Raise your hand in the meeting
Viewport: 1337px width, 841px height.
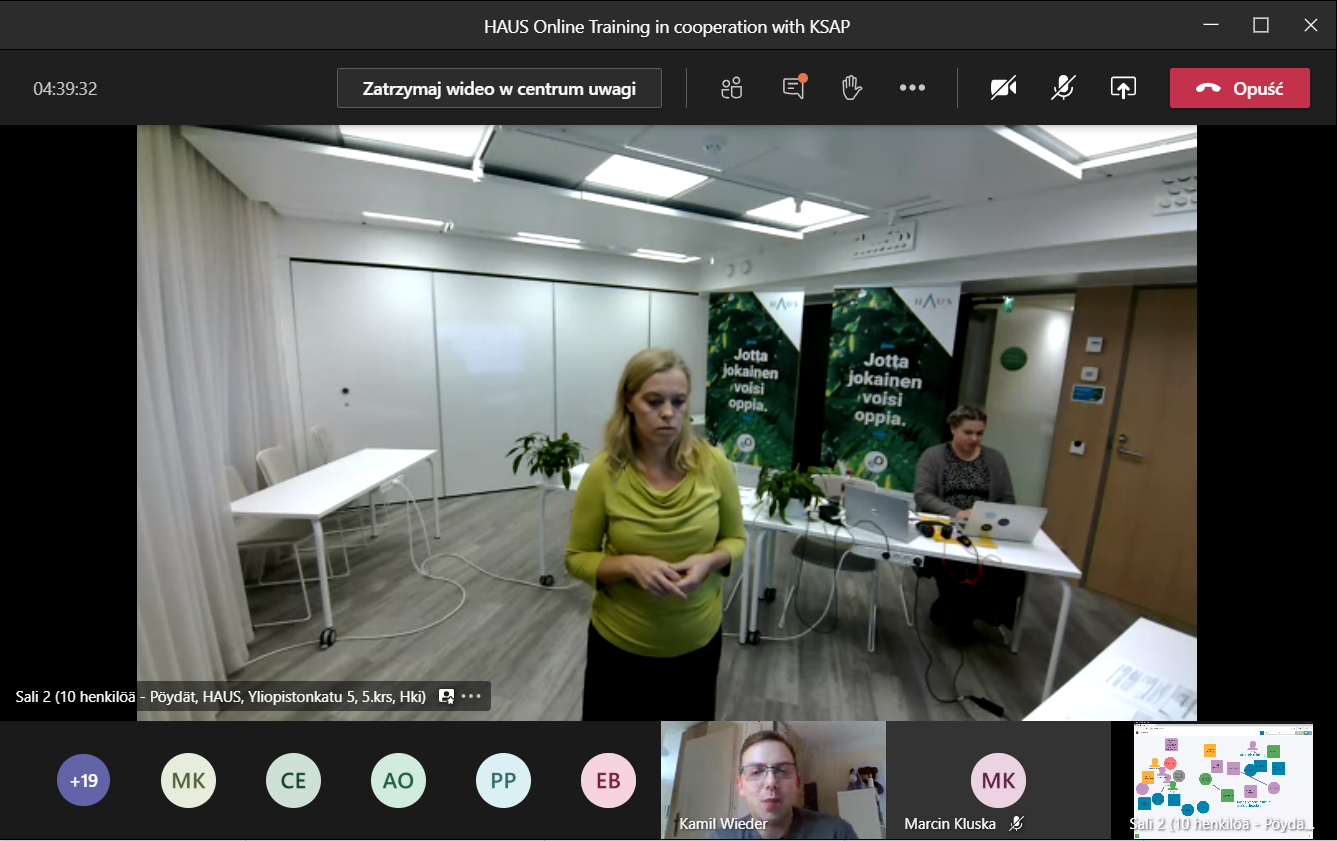point(852,88)
